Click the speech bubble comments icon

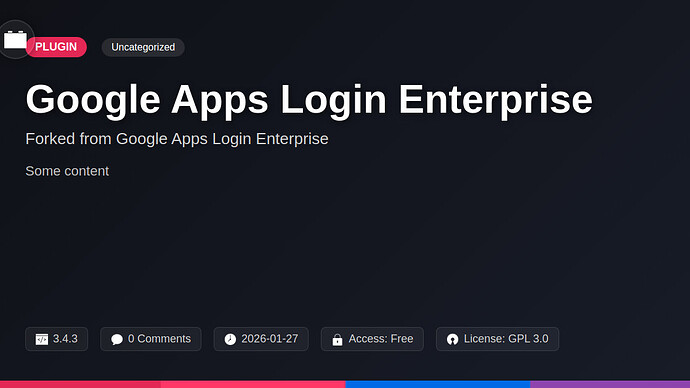[117, 339]
